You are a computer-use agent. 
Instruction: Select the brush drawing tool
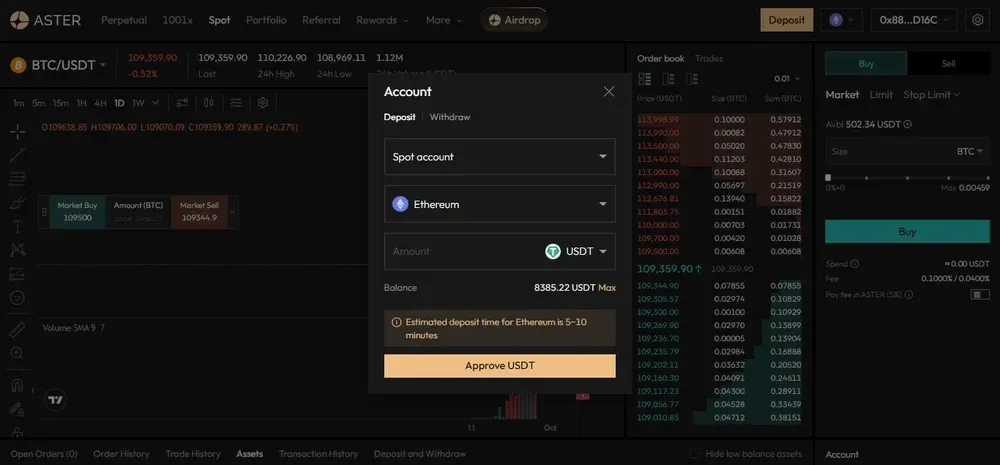click(17, 203)
